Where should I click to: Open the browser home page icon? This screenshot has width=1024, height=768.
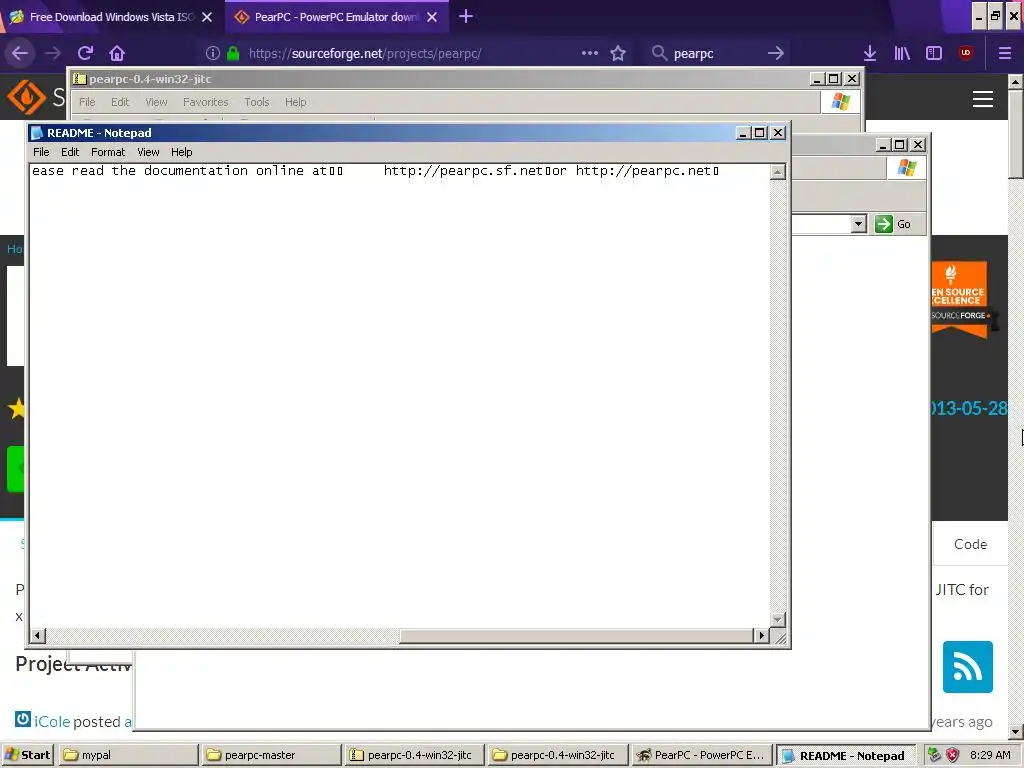click(x=117, y=53)
